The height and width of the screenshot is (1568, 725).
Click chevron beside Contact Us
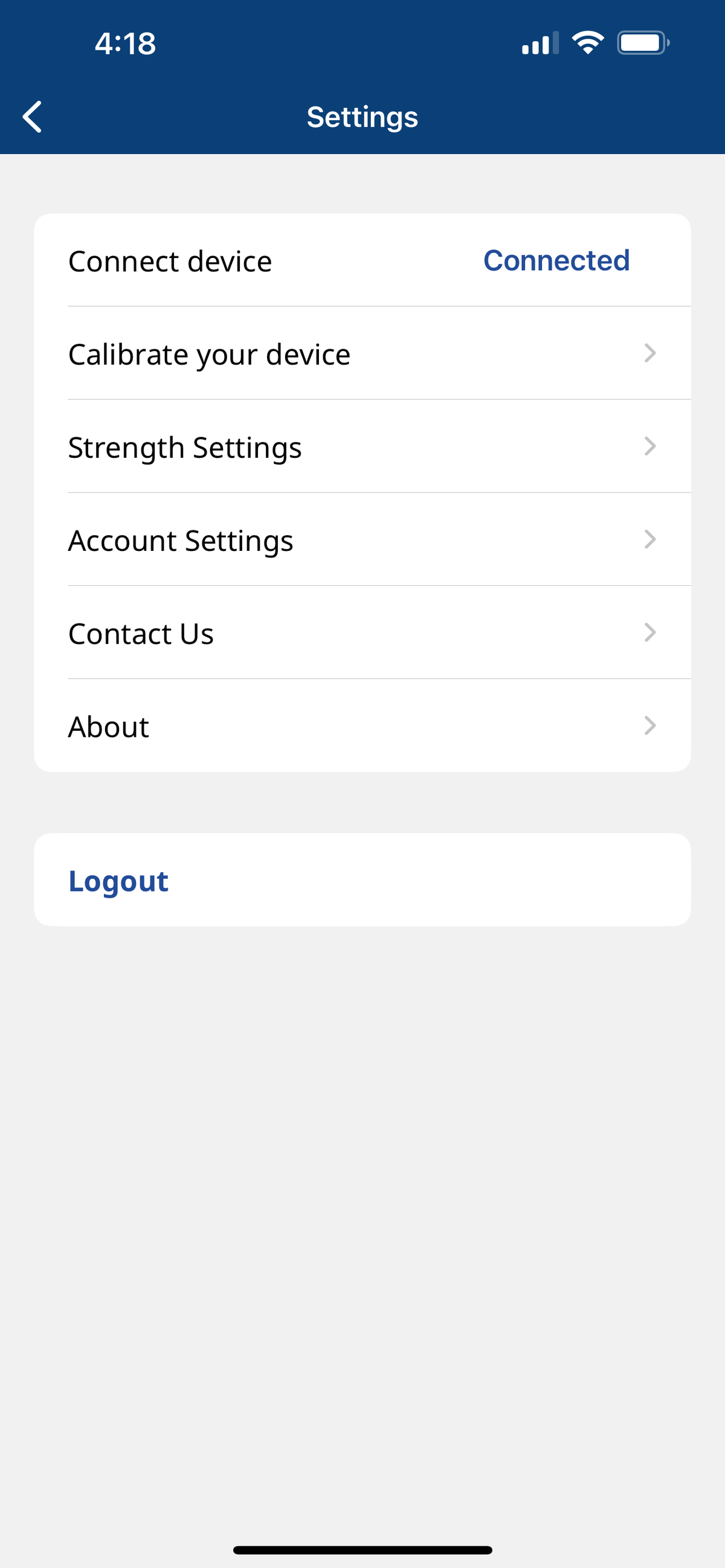(x=649, y=632)
